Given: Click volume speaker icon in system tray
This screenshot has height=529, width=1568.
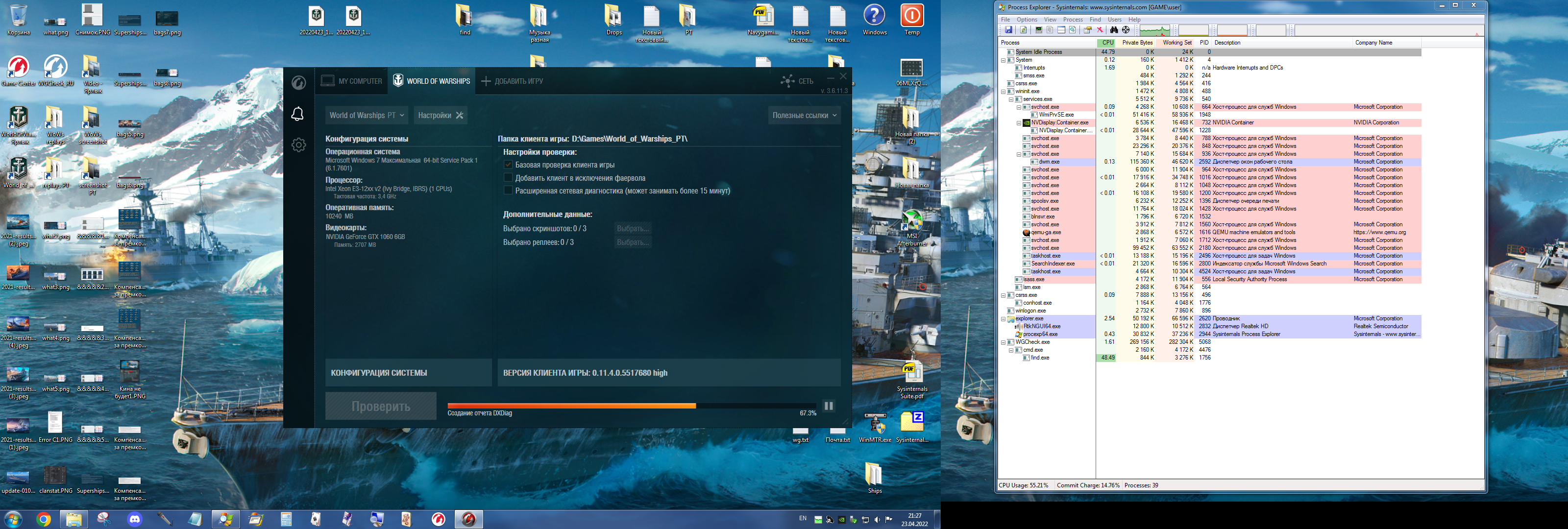Looking at the screenshot, I should 877,520.
